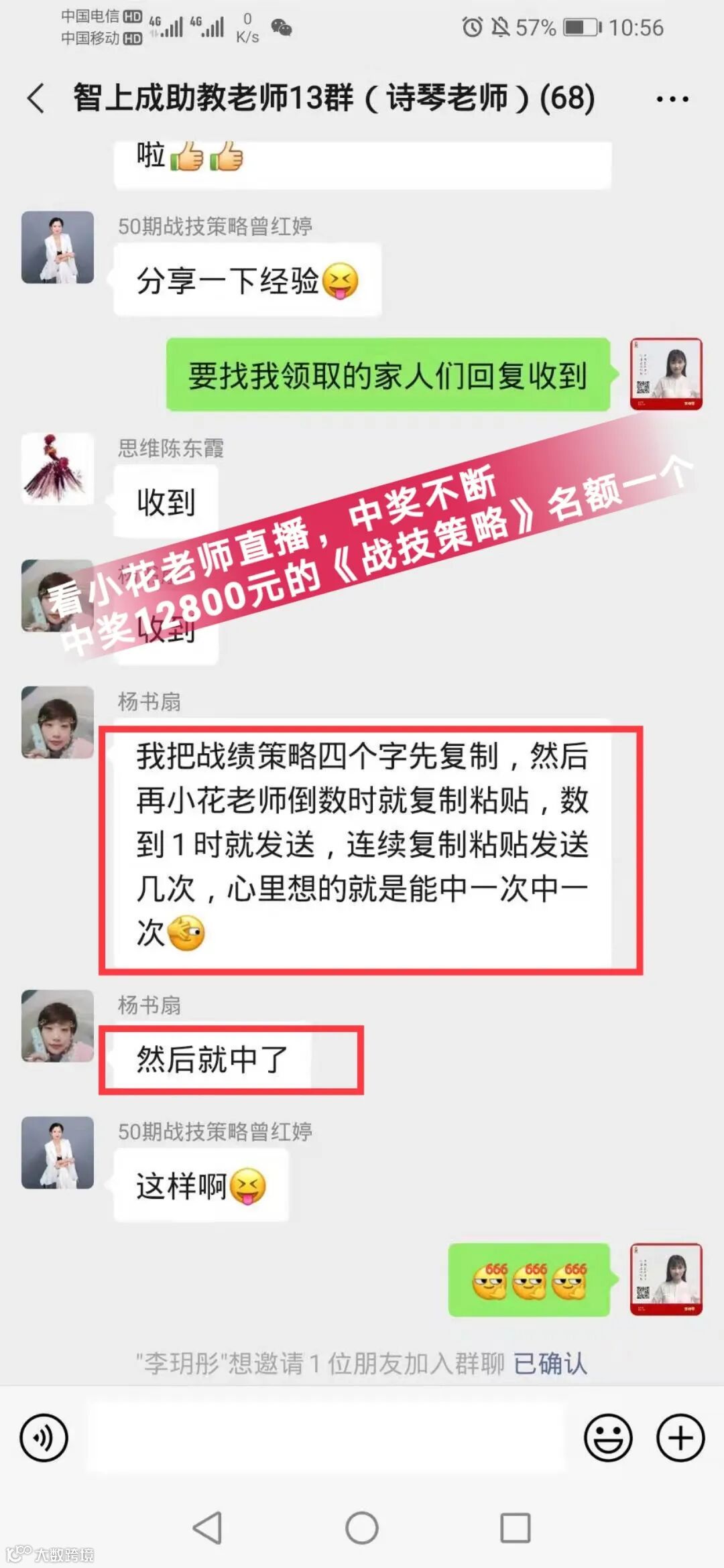Tap the long 我把战绩策略四个字先复制 message
Viewport: 724px width, 1568px height.
point(363,844)
